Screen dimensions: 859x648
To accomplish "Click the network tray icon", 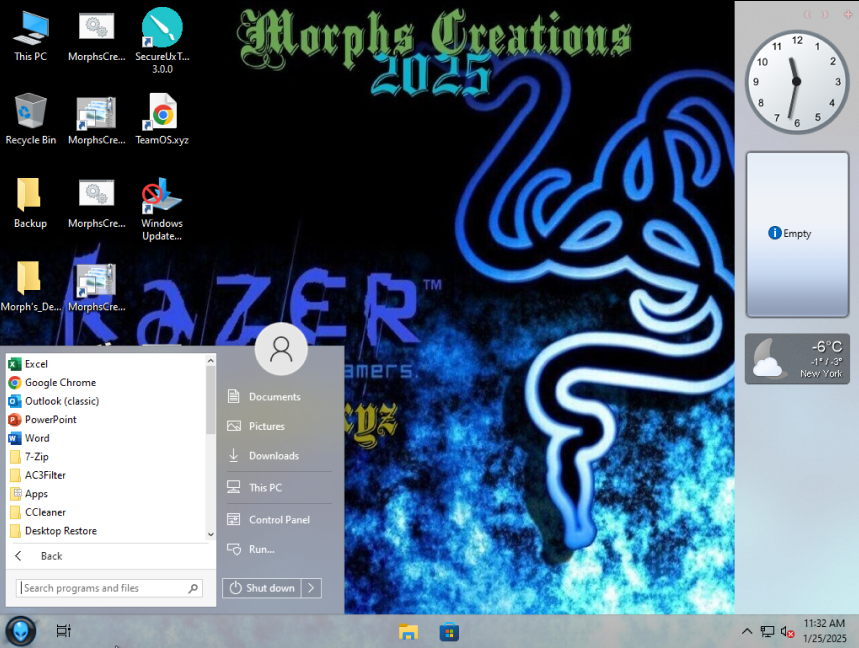I will [767, 632].
